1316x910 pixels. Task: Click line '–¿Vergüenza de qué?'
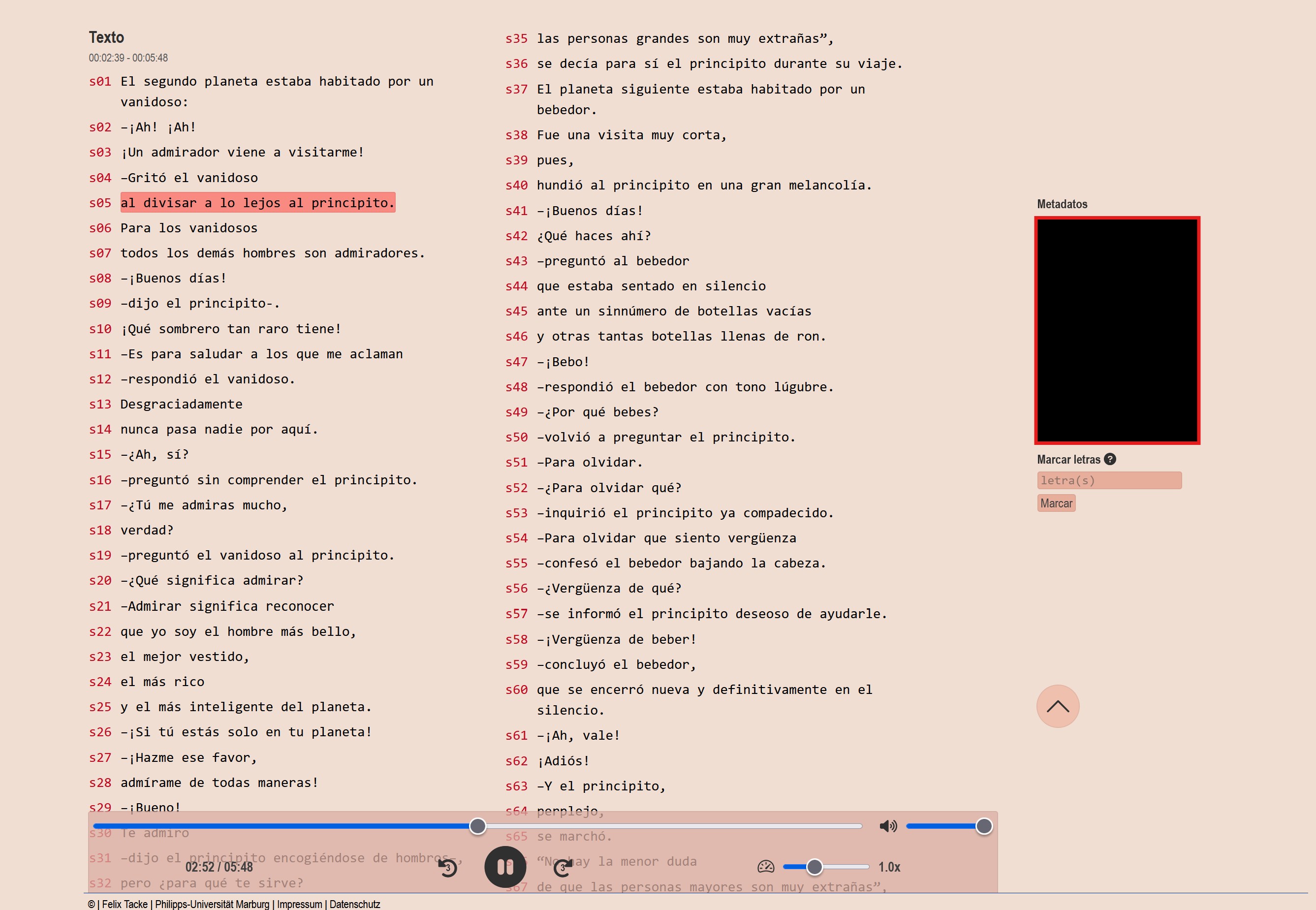[x=609, y=588]
